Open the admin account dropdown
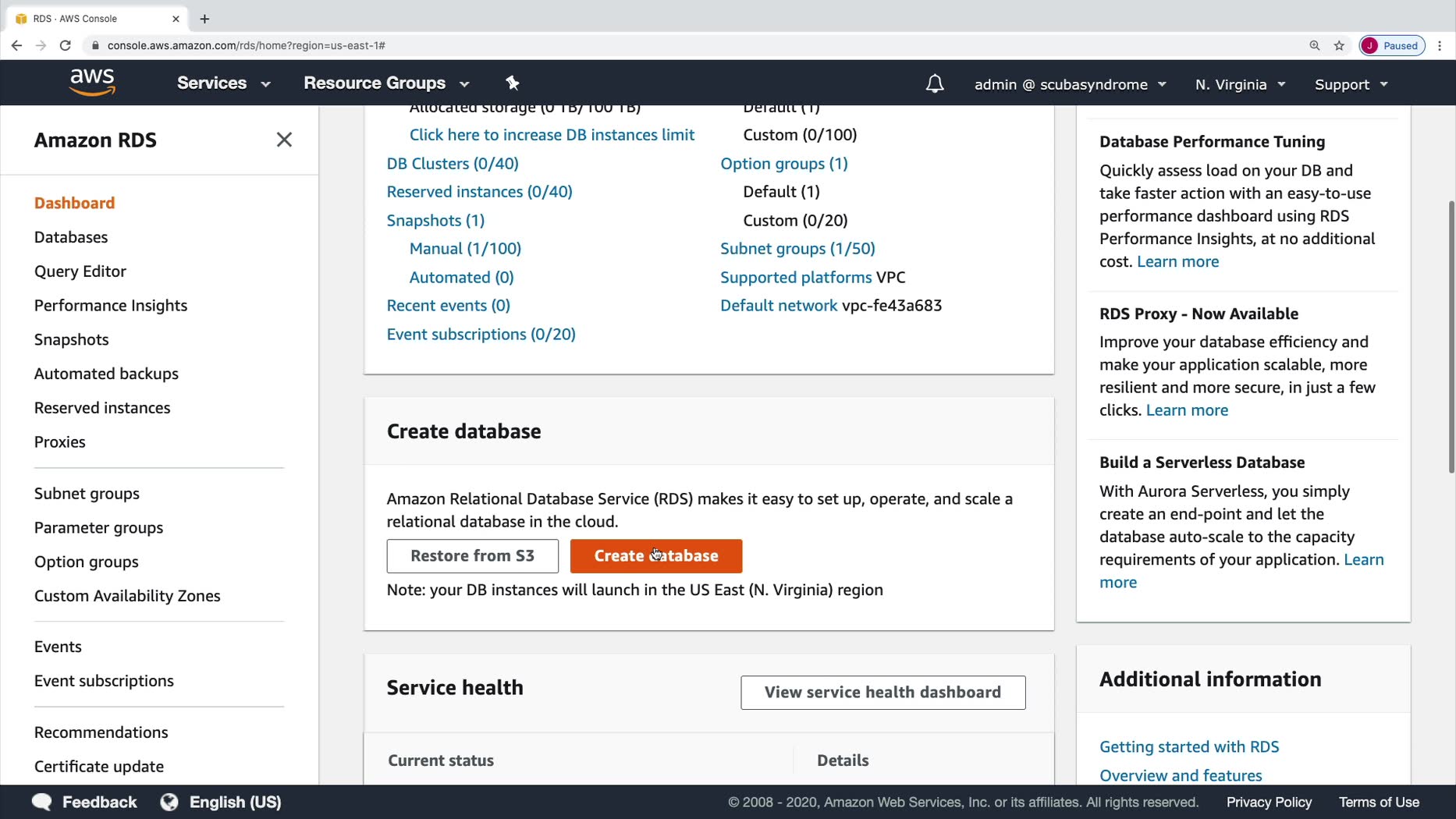1456x819 pixels. tap(1070, 84)
